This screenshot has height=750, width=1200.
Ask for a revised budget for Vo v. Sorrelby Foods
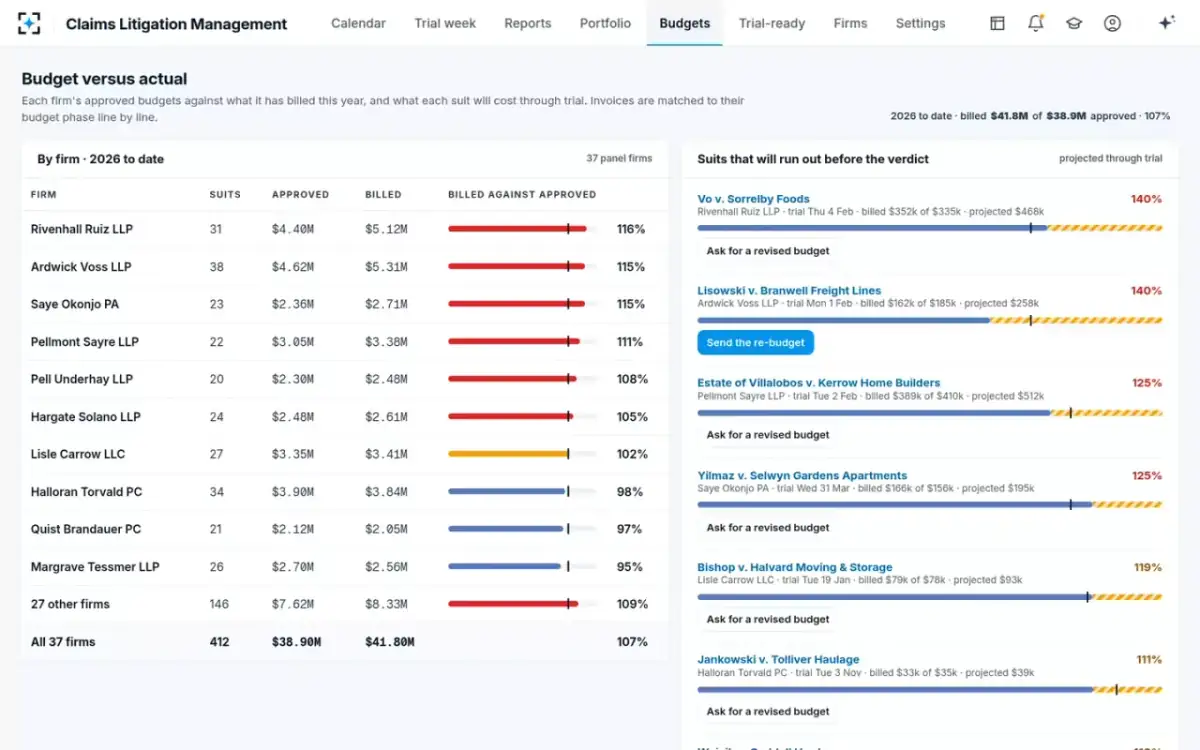pos(768,251)
